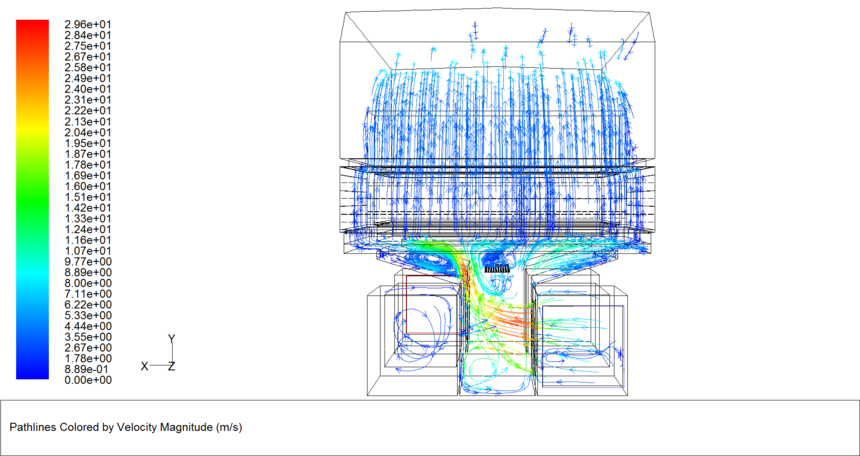Choose the 2.40e+01 legend value
The height and width of the screenshot is (456, 860).
(x=88, y=89)
